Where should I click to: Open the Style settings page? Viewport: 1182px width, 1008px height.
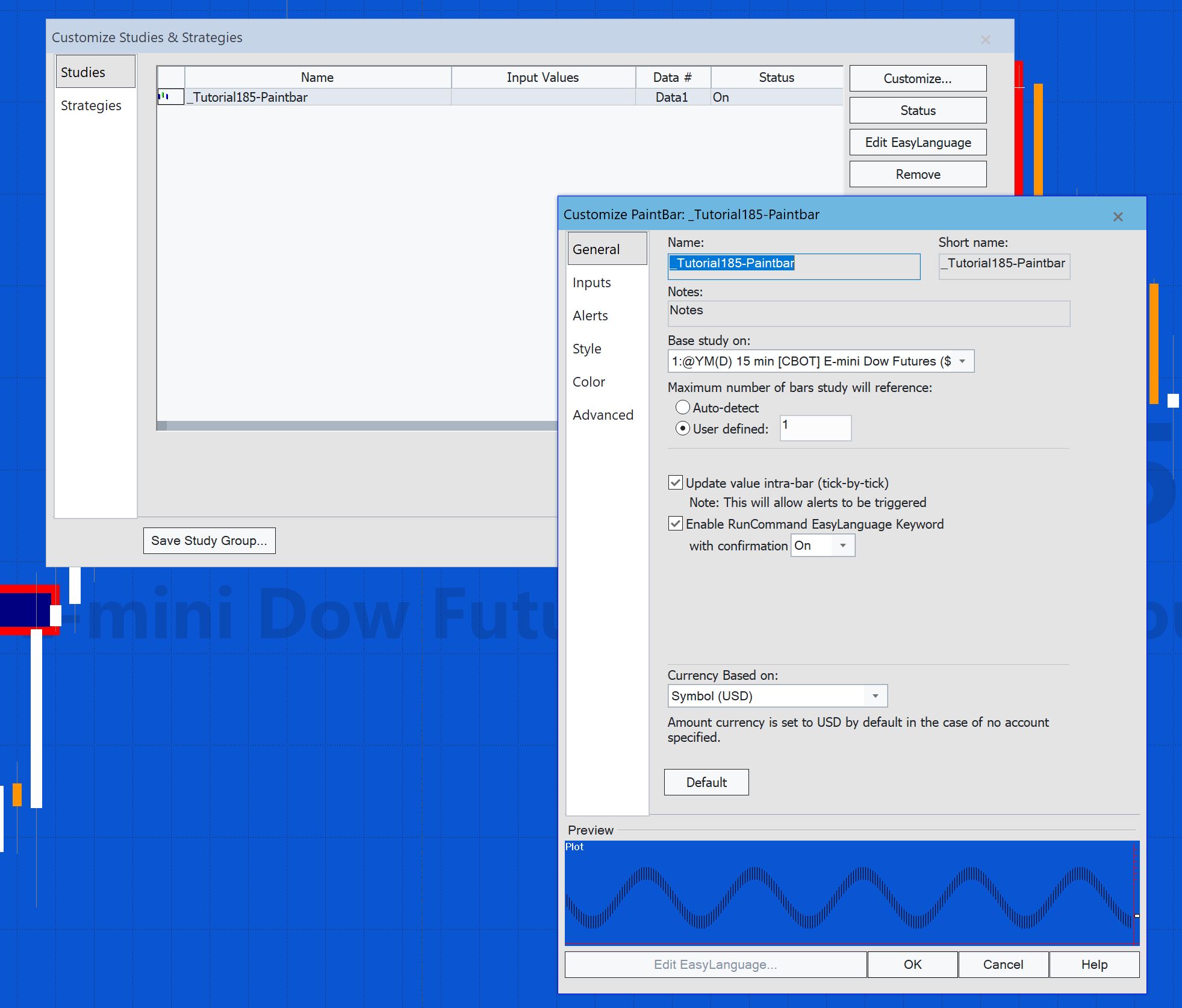[x=587, y=348]
